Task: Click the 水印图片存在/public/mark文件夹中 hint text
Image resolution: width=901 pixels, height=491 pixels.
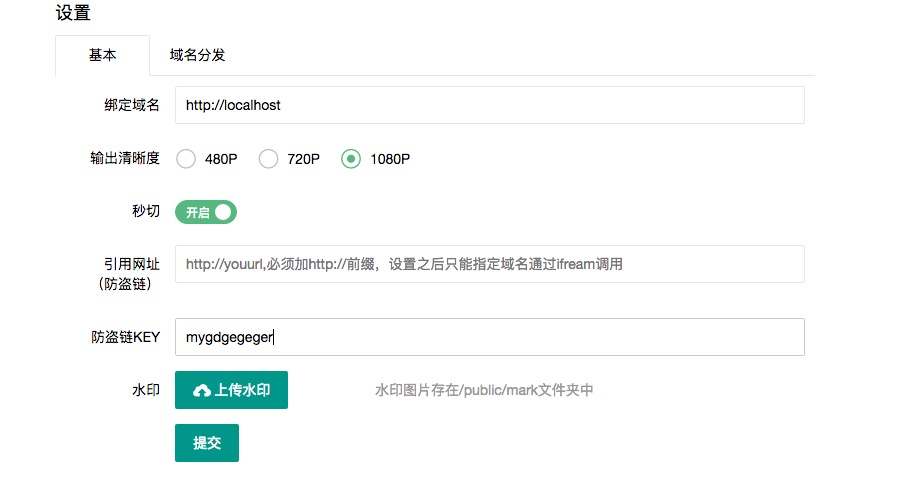Action: [484, 390]
